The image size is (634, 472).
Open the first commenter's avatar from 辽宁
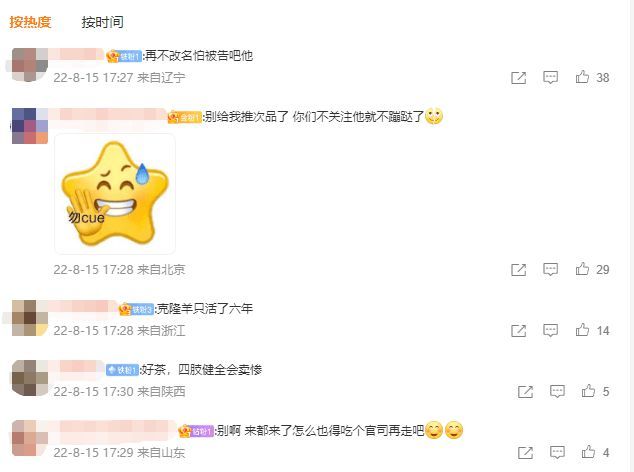[30, 65]
